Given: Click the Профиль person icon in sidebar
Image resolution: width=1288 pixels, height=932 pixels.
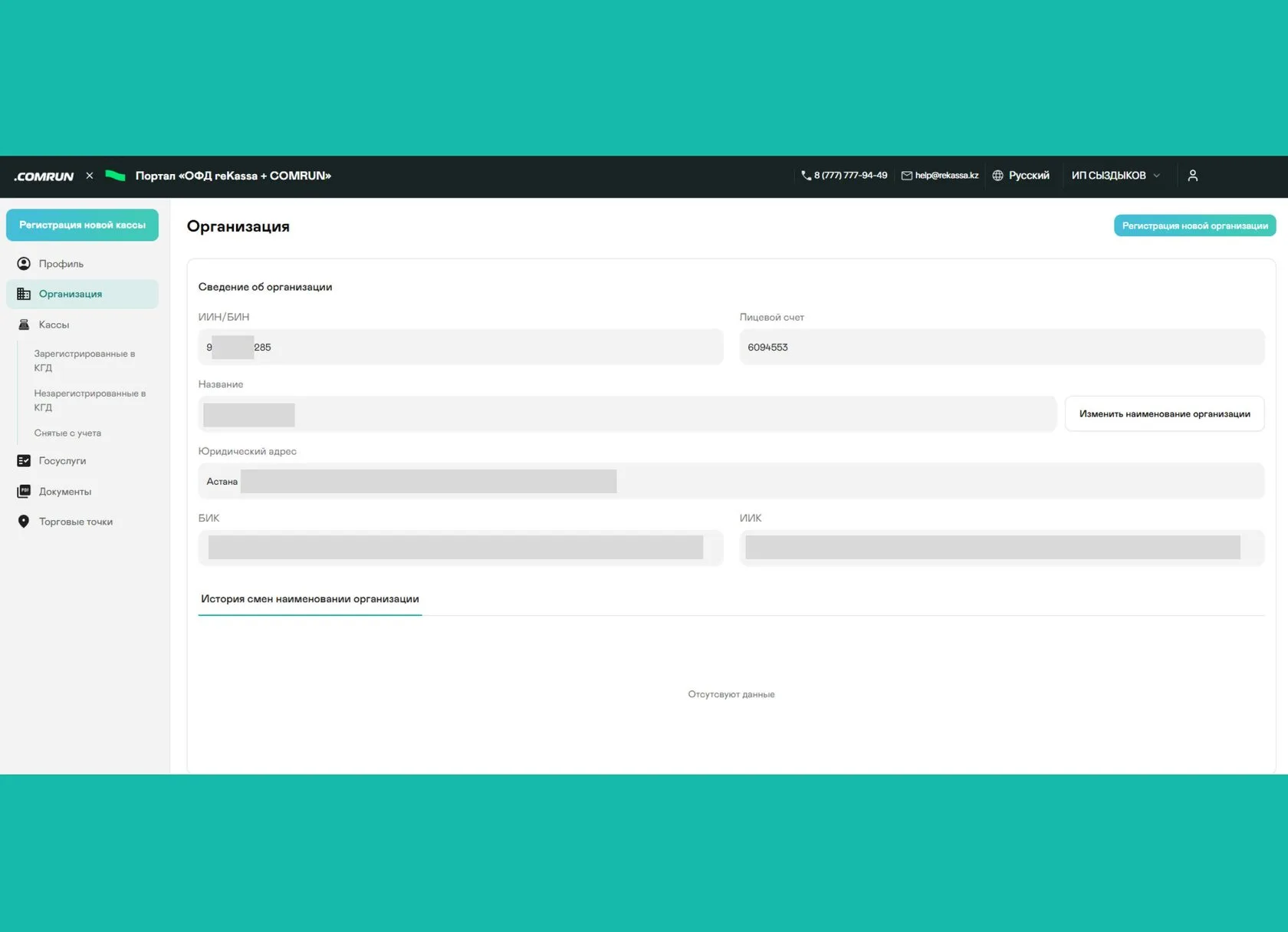Looking at the screenshot, I should coord(24,264).
